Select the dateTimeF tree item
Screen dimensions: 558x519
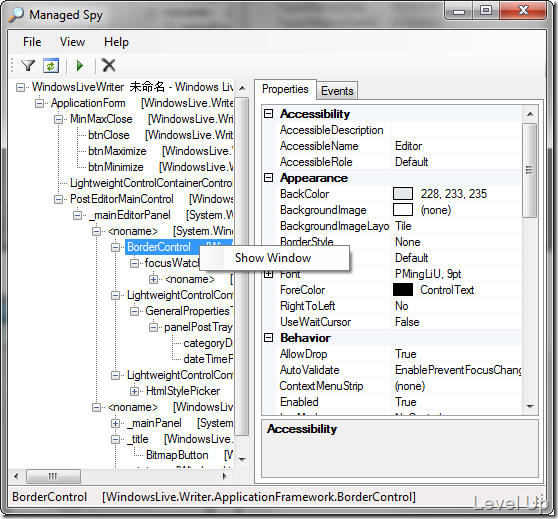[x=208, y=359]
